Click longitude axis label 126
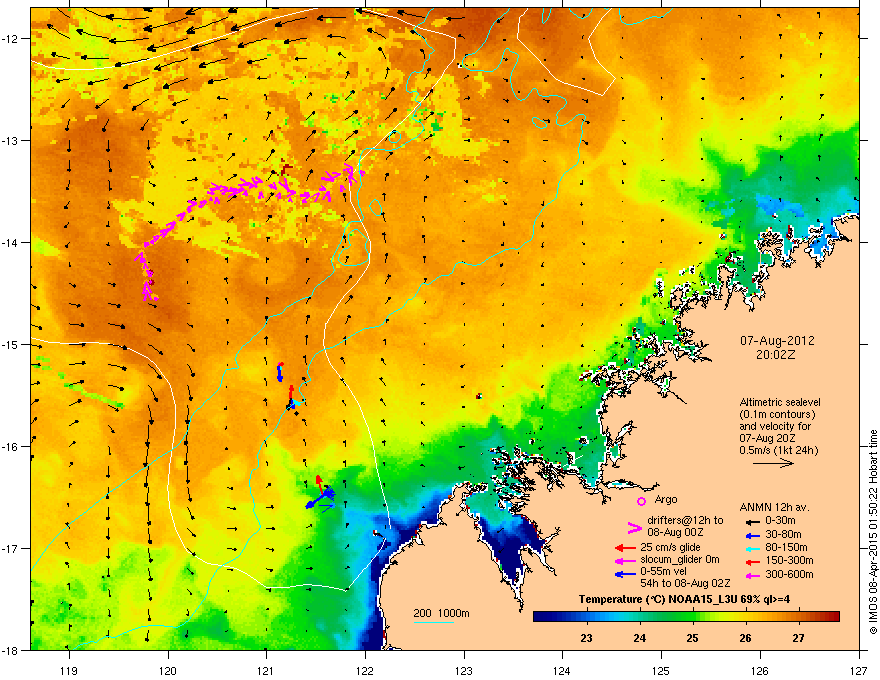 click(x=760, y=670)
